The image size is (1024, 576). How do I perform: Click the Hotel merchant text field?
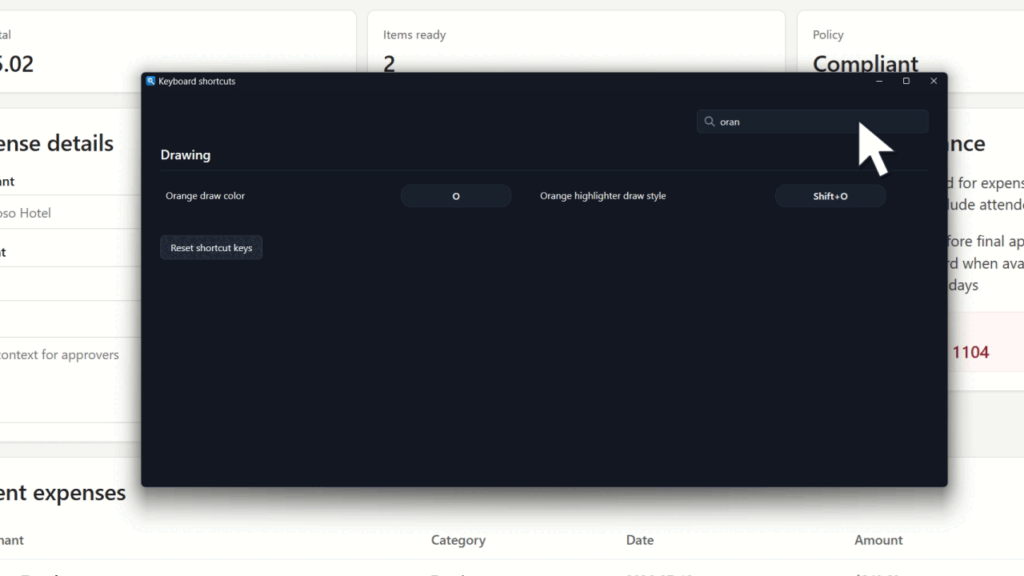(x=70, y=213)
